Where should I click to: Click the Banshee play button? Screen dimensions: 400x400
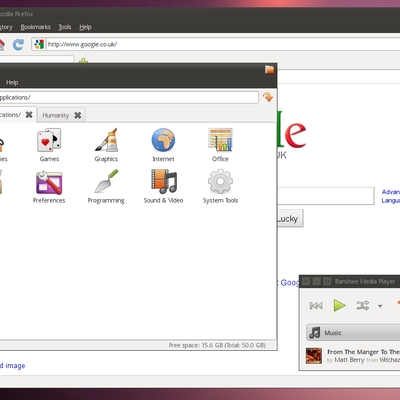coord(339,305)
